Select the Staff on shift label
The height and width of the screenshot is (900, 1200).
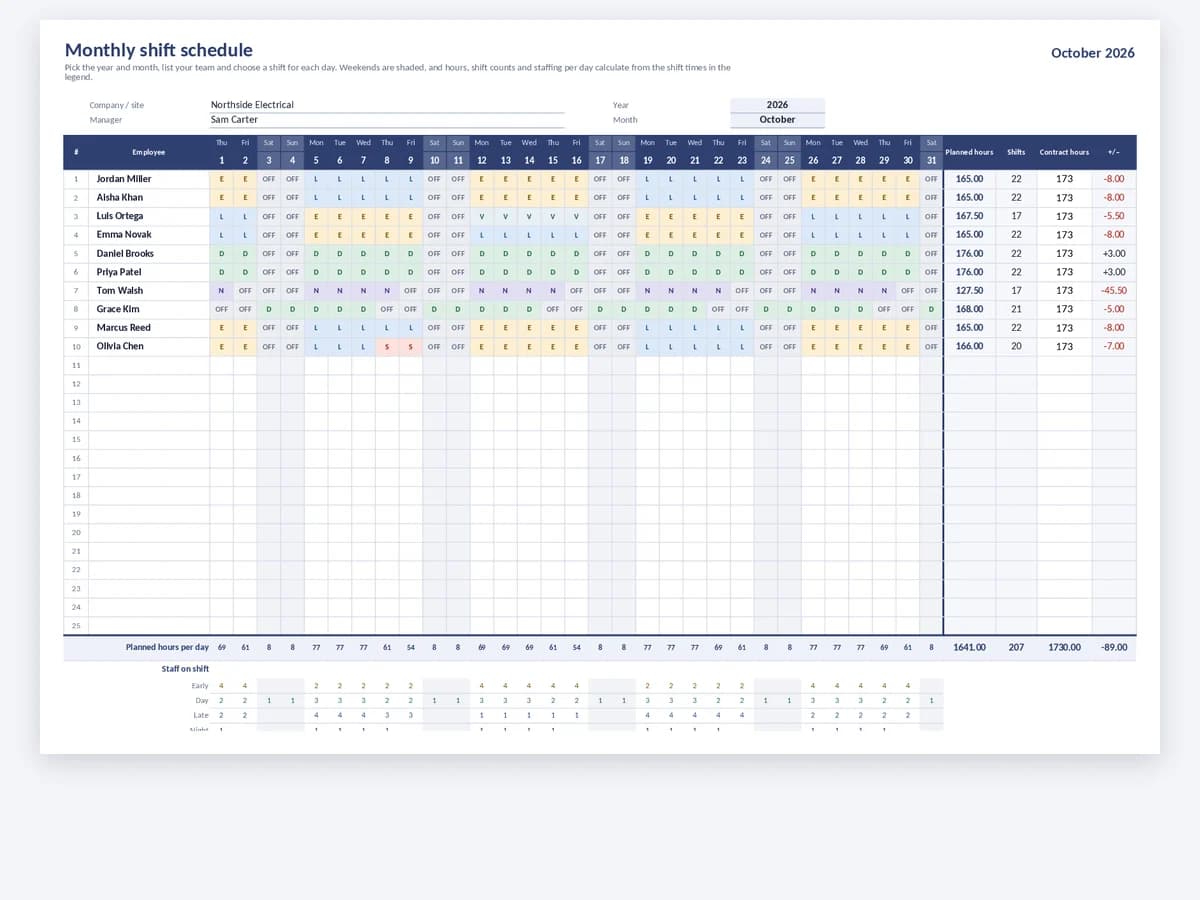point(185,669)
